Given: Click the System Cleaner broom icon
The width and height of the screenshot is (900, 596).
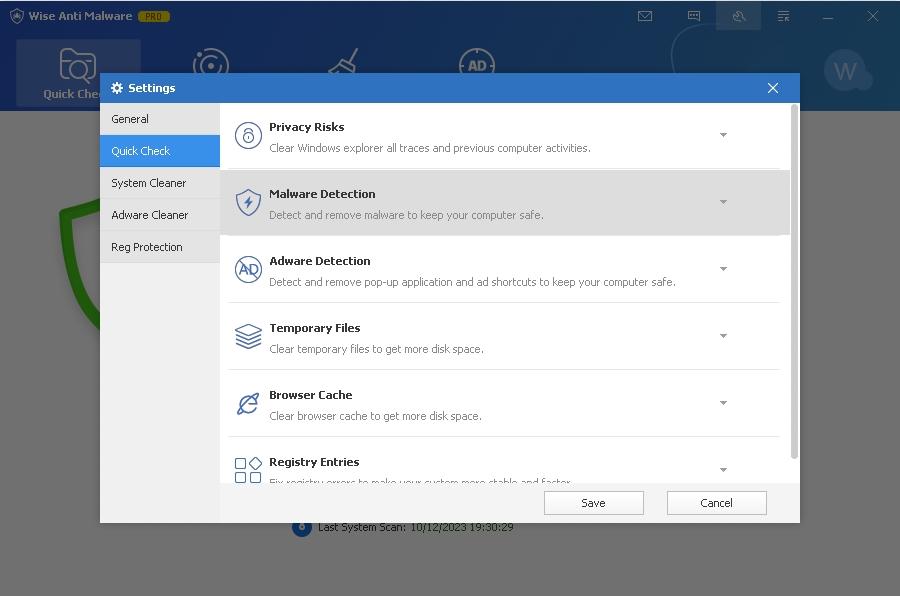Looking at the screenshot, I should (x=344, y=61).
